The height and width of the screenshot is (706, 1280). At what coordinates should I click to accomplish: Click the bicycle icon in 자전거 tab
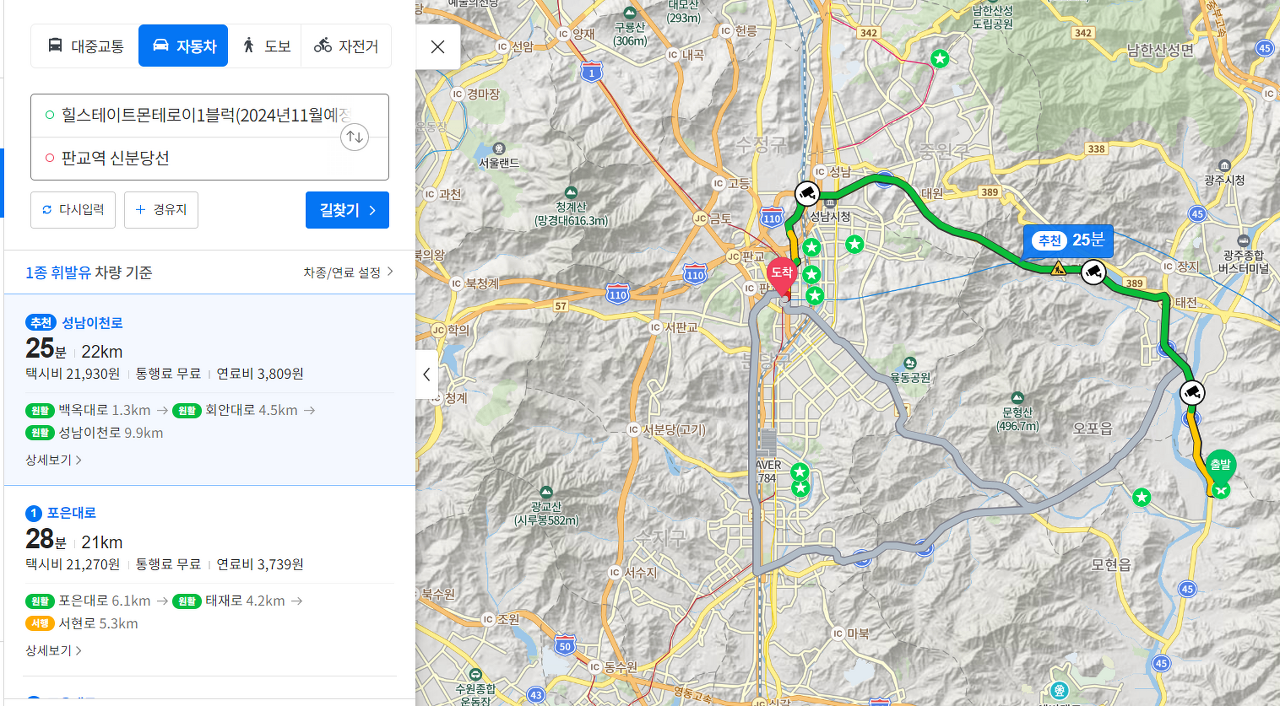322,45
